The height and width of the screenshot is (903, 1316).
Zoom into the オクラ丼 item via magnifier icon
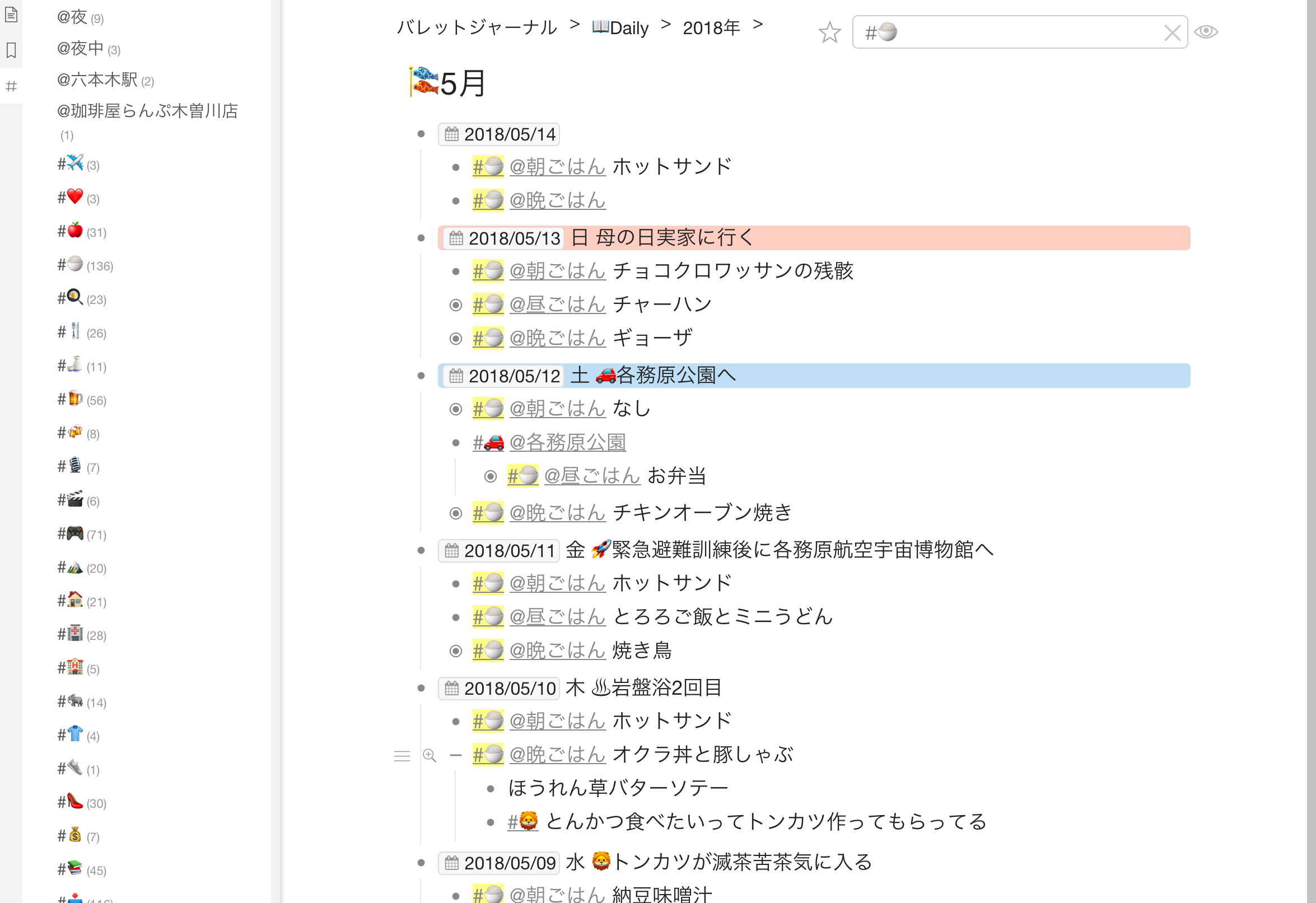click(x=430, y=756)
